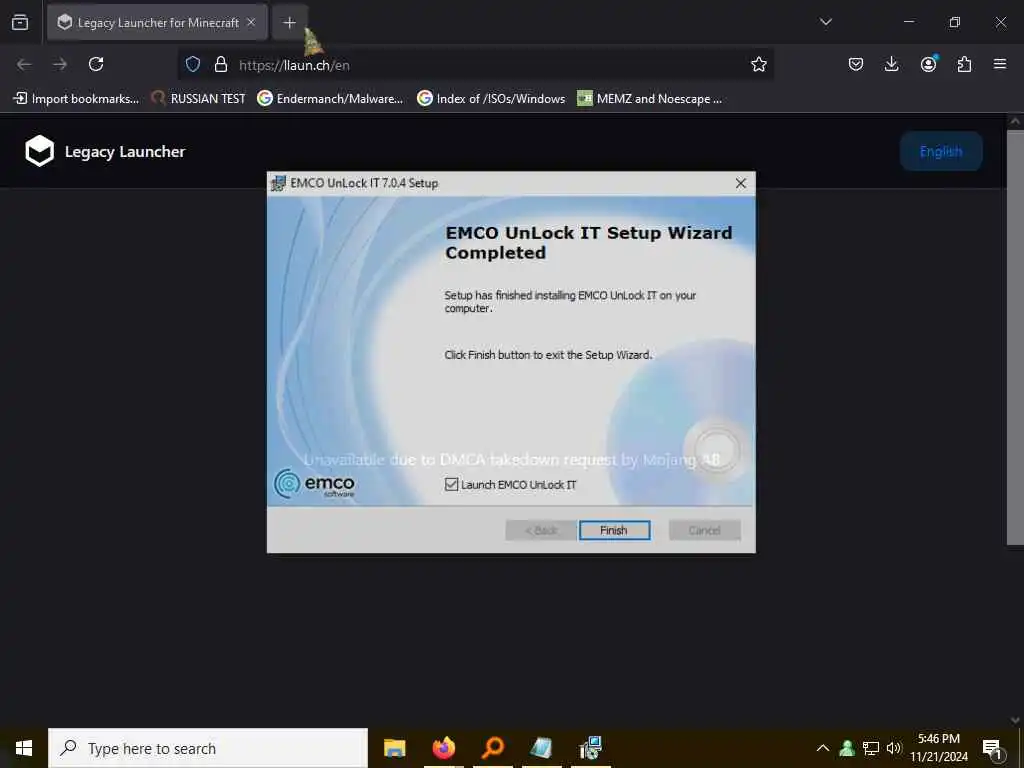This screenshot has width=1024, height=768.
Task: Click the disabled Back button in setup
Action: click(x=541, y=530)
